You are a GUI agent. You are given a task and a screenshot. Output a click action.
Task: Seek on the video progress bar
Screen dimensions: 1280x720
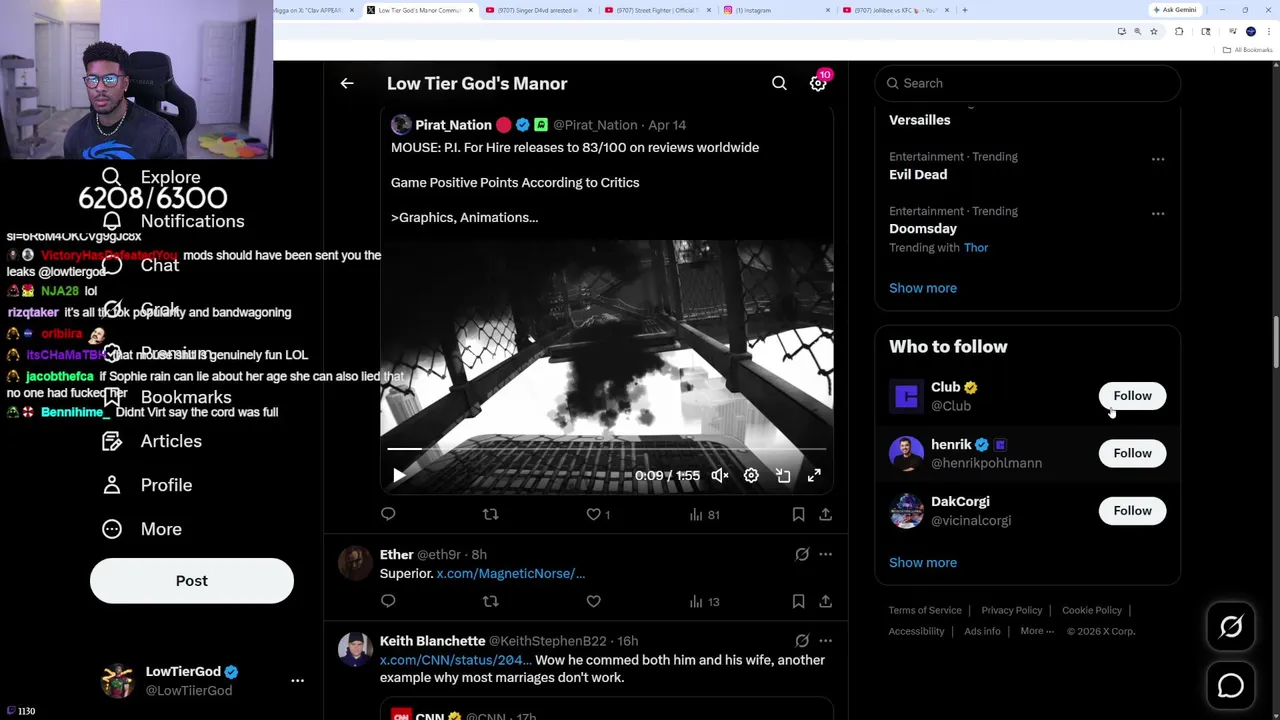606,449
